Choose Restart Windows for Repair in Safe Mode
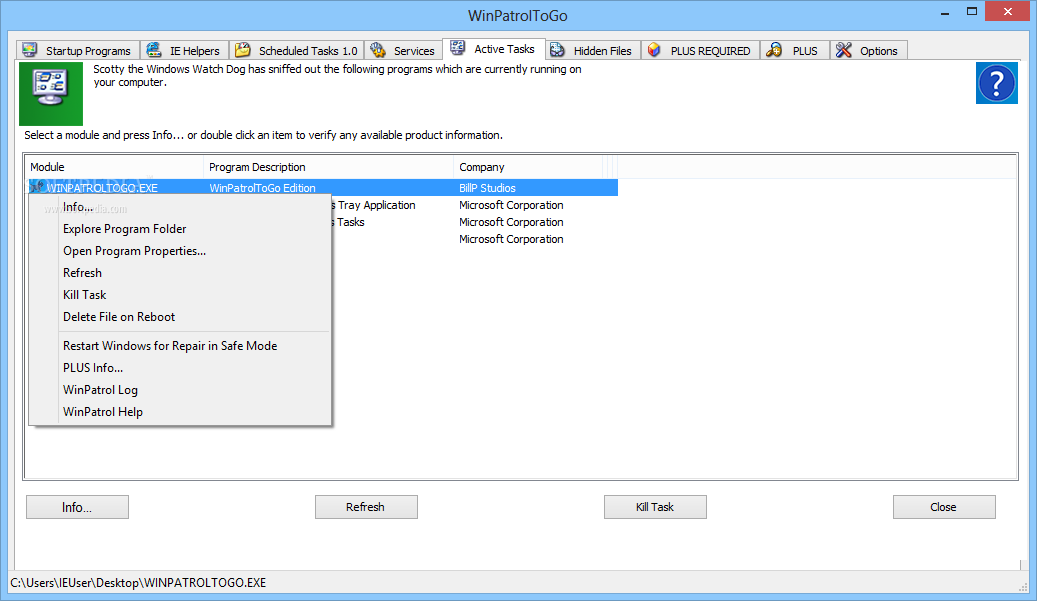1037x601 pixels. 179,346
